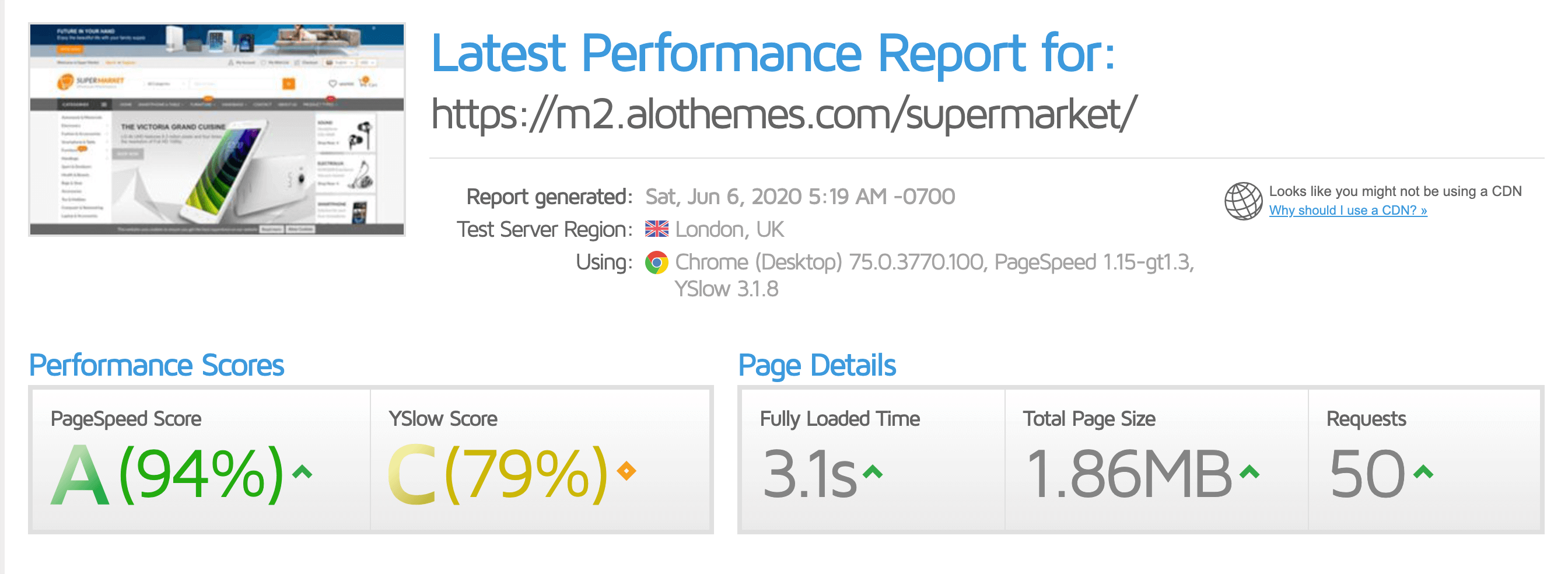
Task: Select the PageSpeed grade A (94%)
Action: (x=167, y=474)
